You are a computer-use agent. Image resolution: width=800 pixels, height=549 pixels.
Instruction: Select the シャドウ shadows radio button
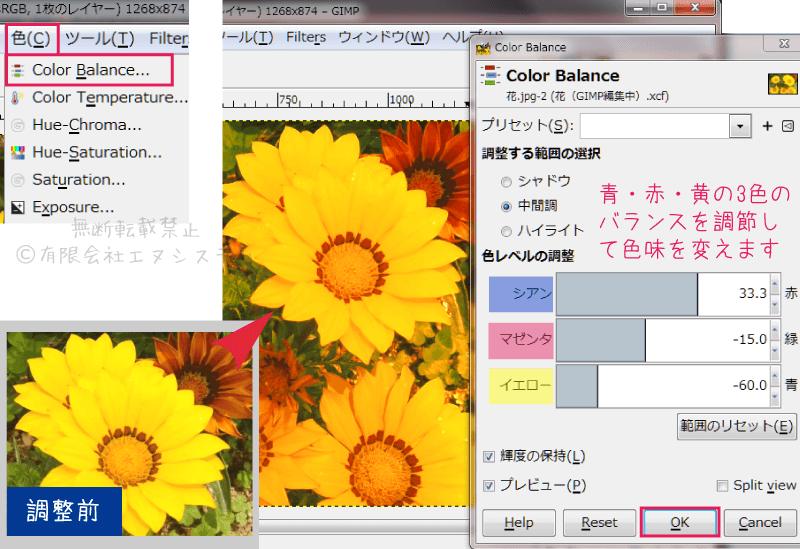click(x=506, y=182)
